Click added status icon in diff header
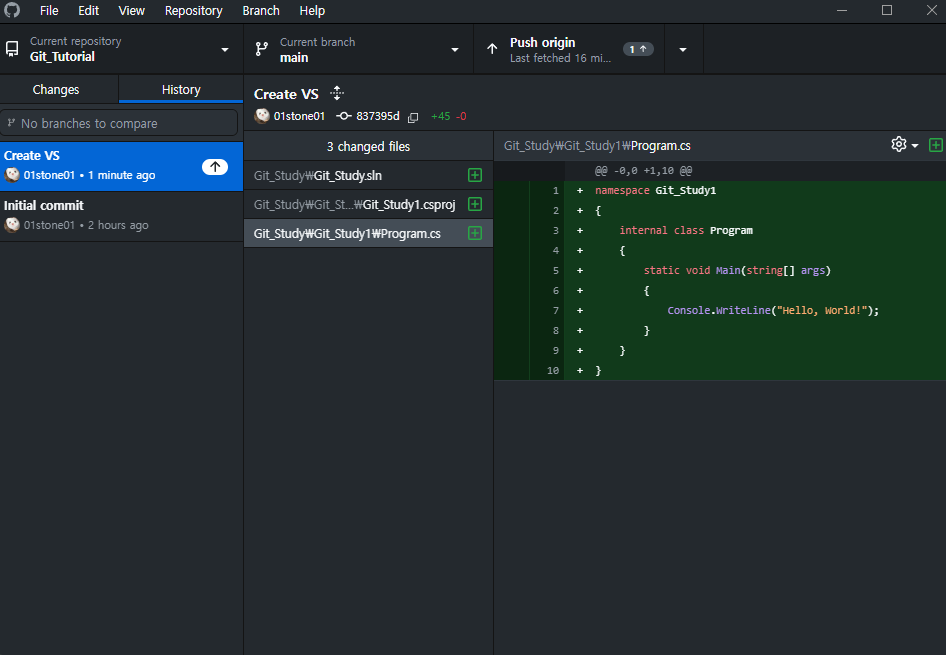Viewport: 946px width, 655px height. pyautogui.click(x=936, y=145)
